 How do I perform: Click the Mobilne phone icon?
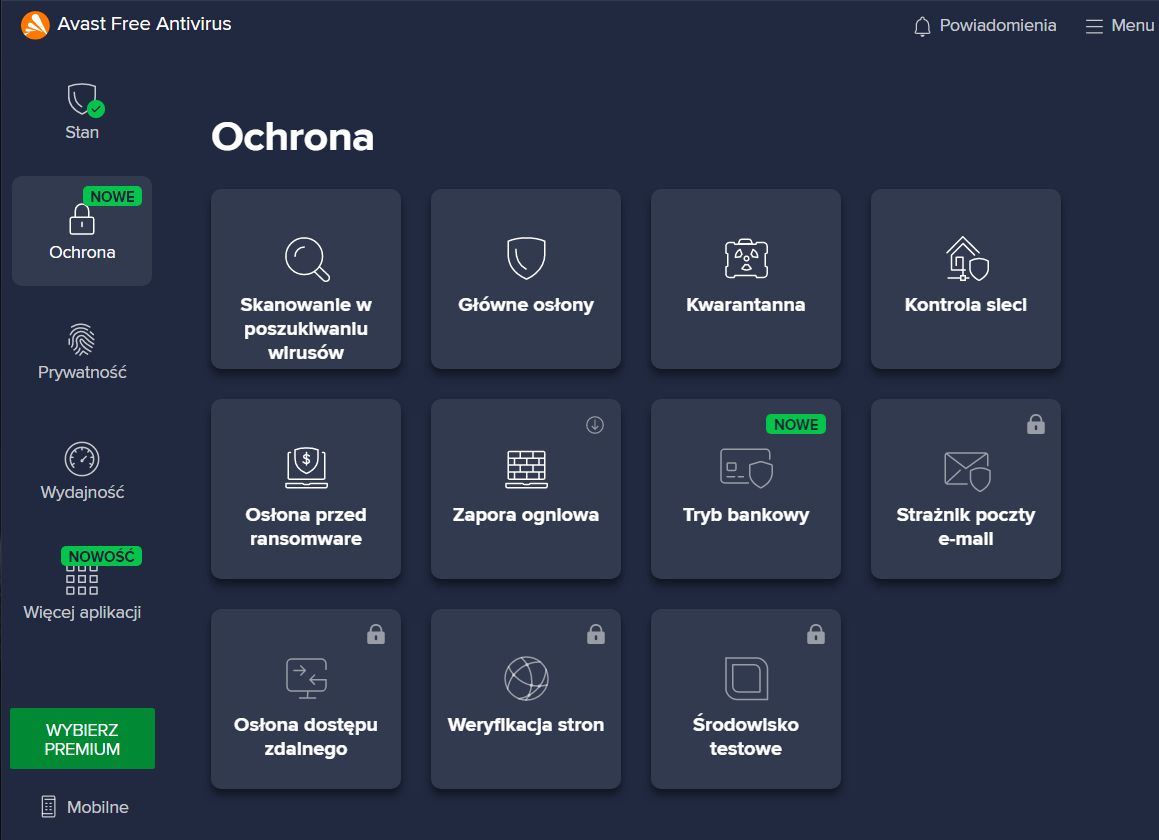pos(49,807)
